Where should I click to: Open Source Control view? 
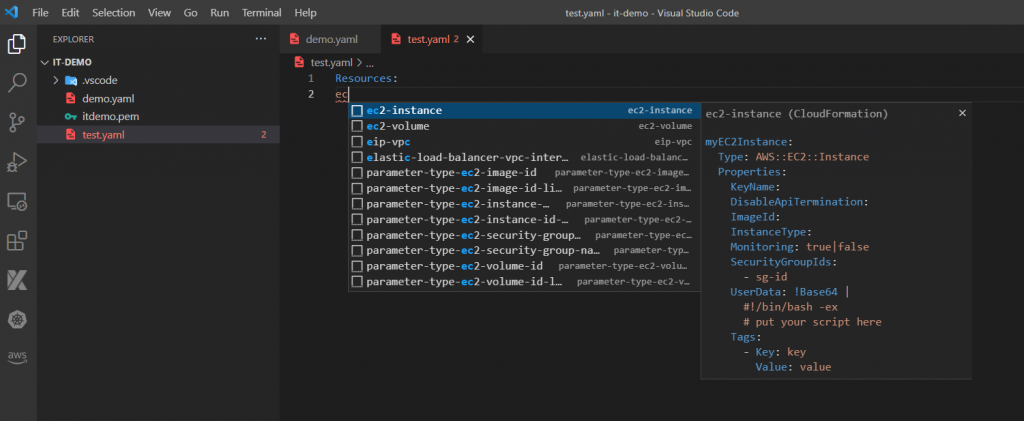point(17,122)
